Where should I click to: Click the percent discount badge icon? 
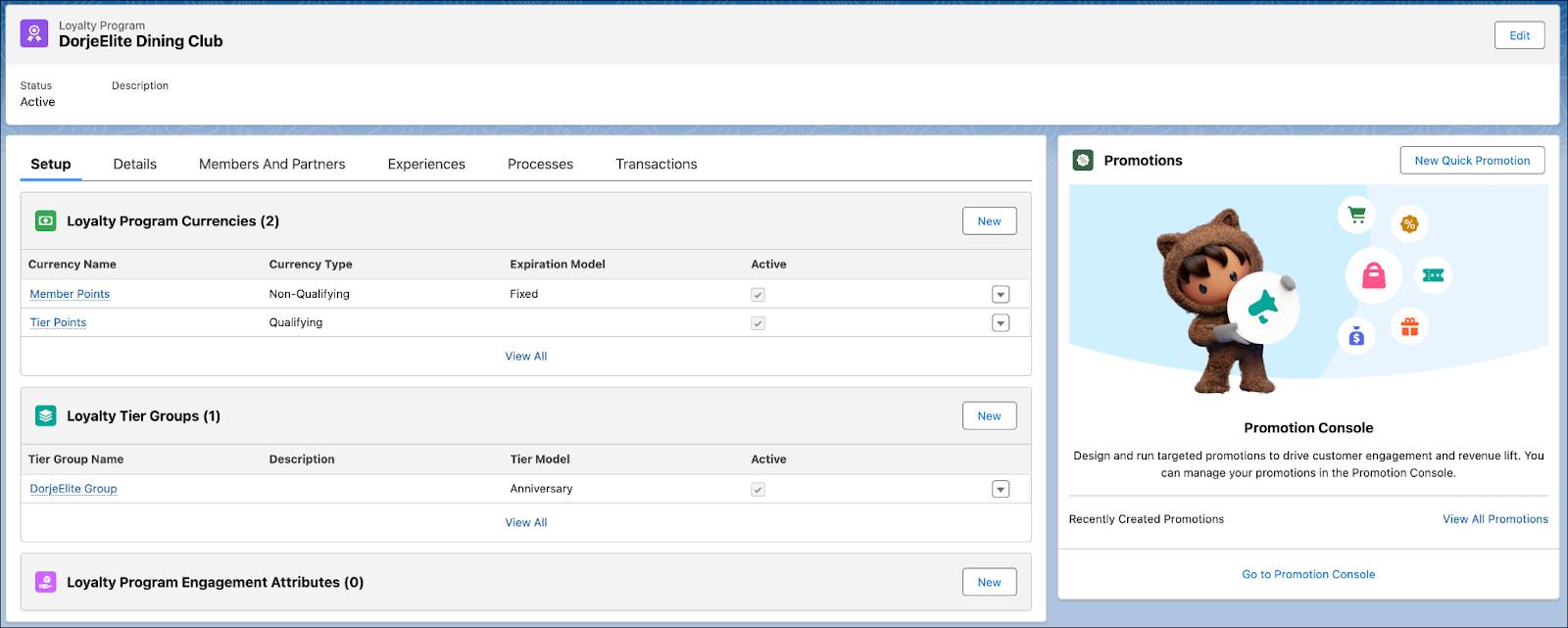(1409, 224)
